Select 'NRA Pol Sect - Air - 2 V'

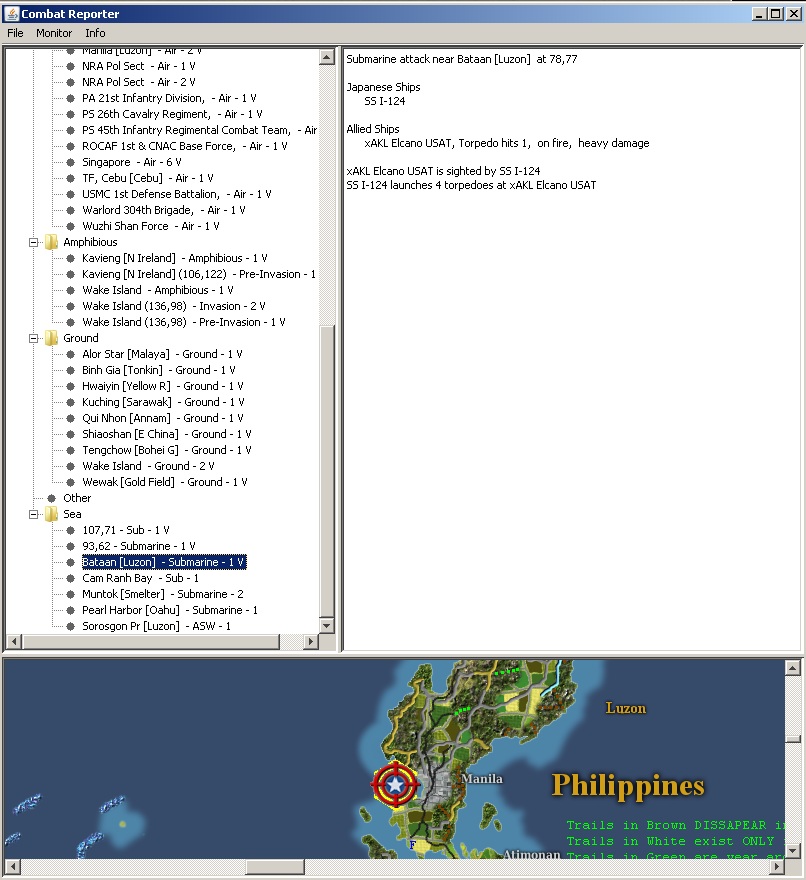139,82
